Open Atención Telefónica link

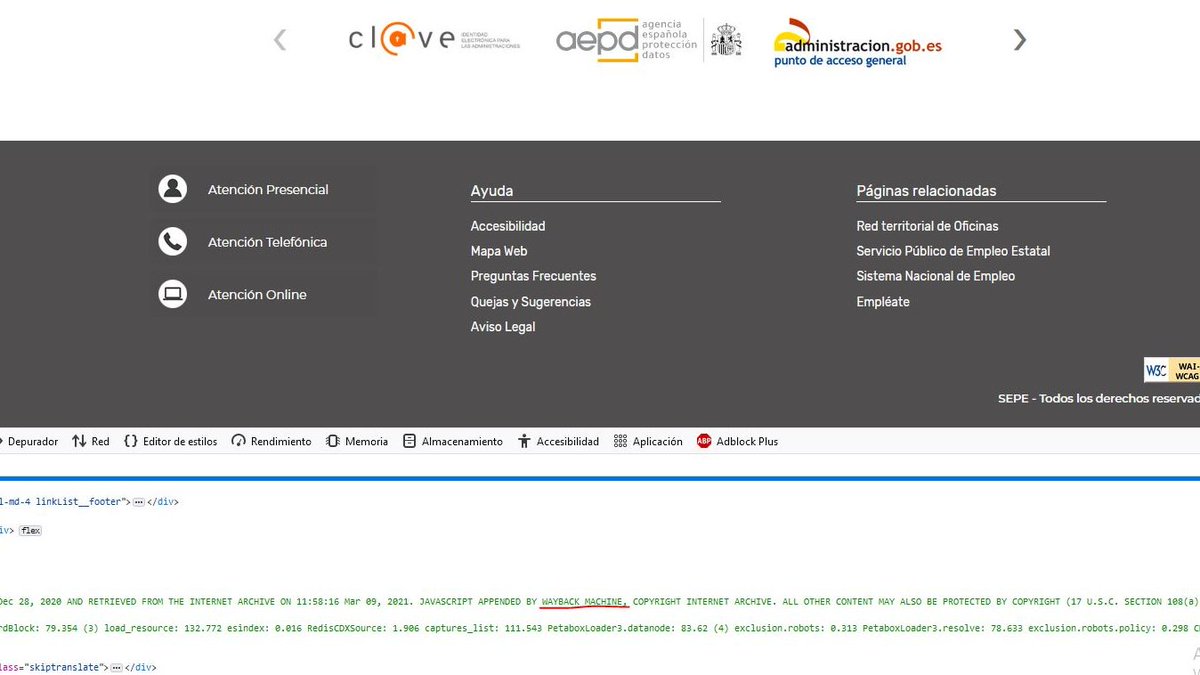pos(267,242)
